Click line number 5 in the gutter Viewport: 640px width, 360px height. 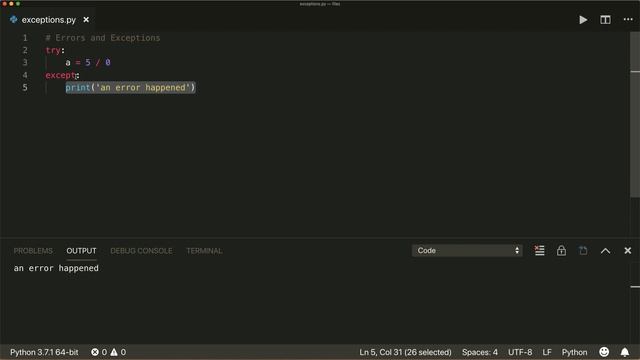point(25,87)
